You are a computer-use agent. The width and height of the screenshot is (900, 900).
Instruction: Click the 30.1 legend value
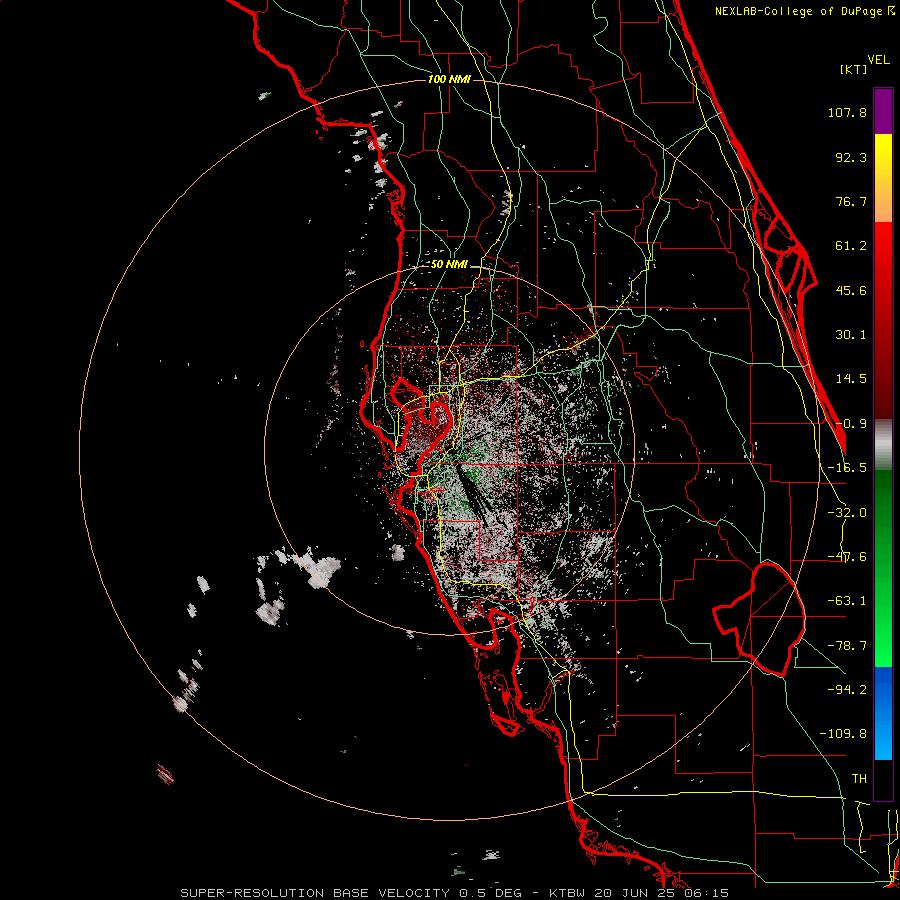pyautogui.click(x=851, y=335)
